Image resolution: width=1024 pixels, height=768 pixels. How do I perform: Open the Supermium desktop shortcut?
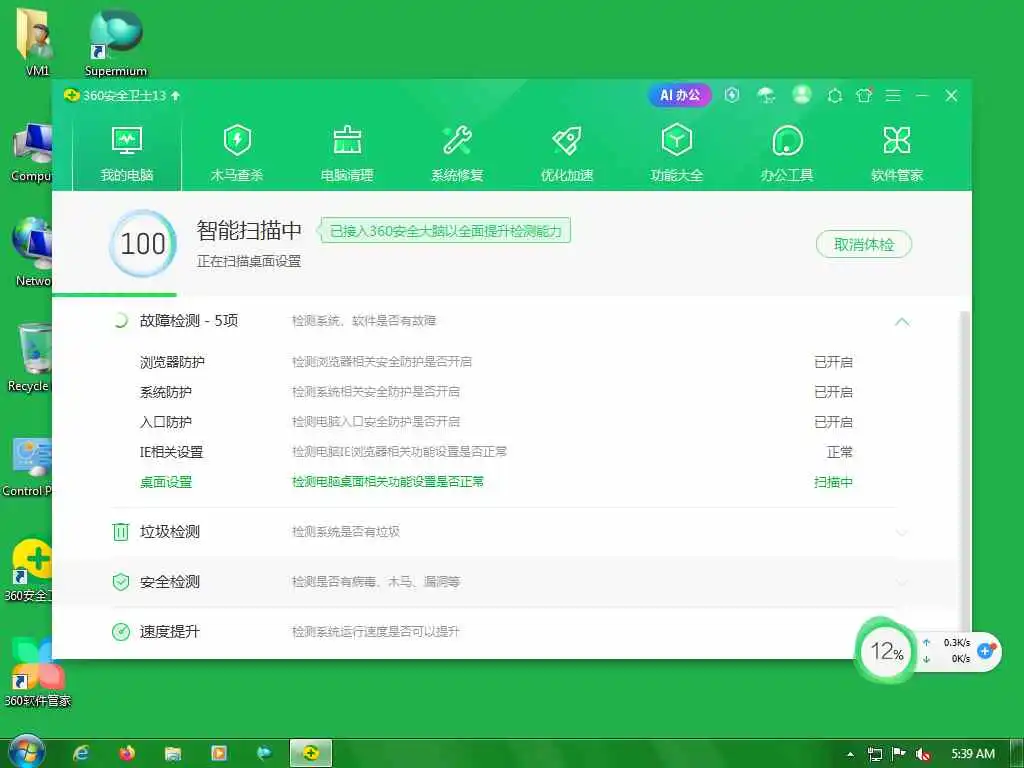(x=116, y=42)
